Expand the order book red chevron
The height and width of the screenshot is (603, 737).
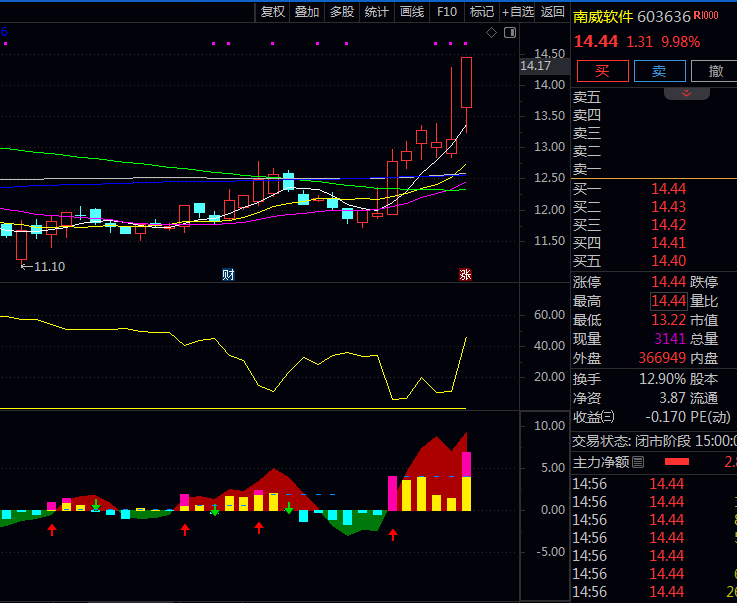[687, 93]
